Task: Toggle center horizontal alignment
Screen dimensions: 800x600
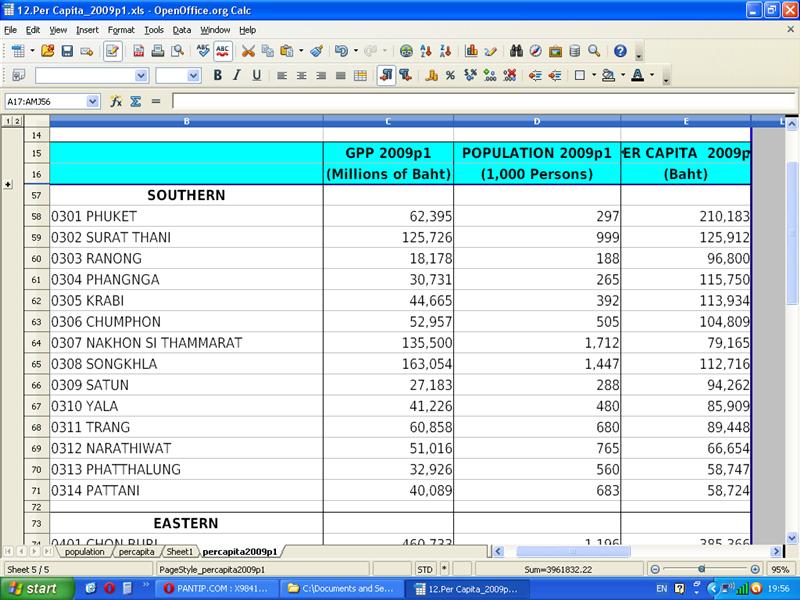Action: [x=302, y=76]
